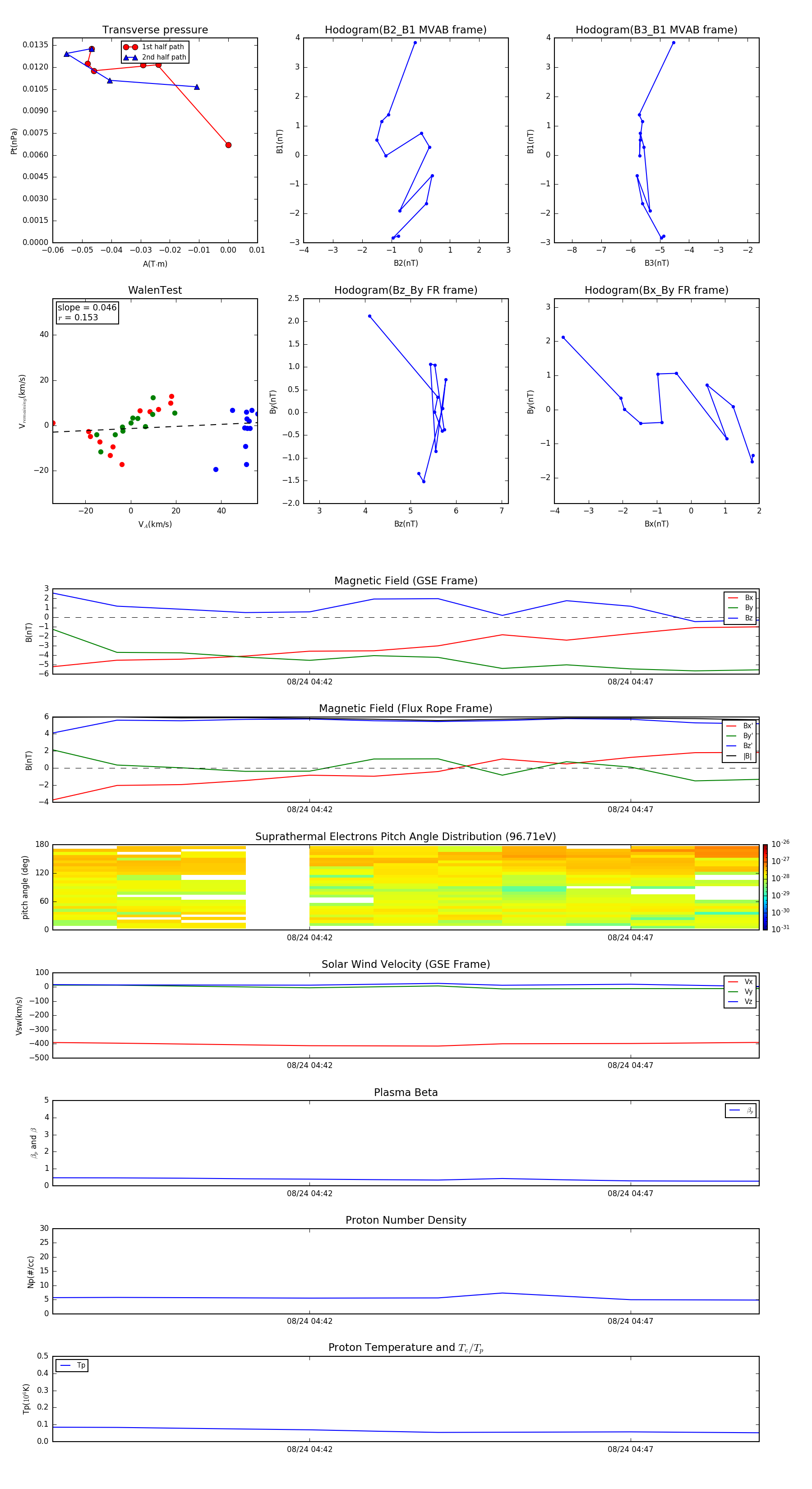Click the |B| entry in Flux Rope legend
The width and height of the screenshot is (812, 1489).
click(x=739, y=756)
